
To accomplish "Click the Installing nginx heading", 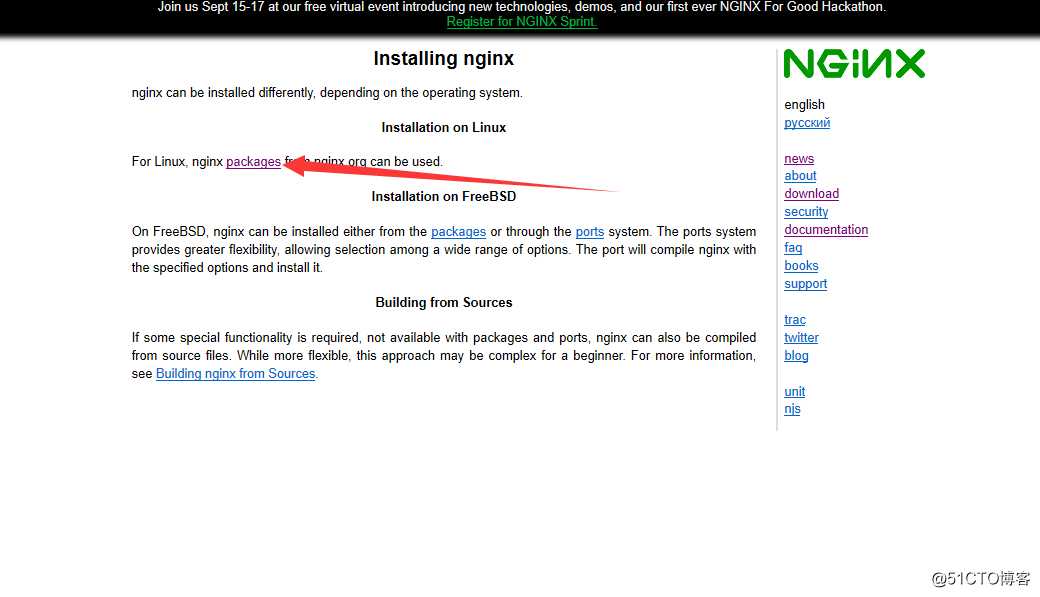I will point(444,58).
